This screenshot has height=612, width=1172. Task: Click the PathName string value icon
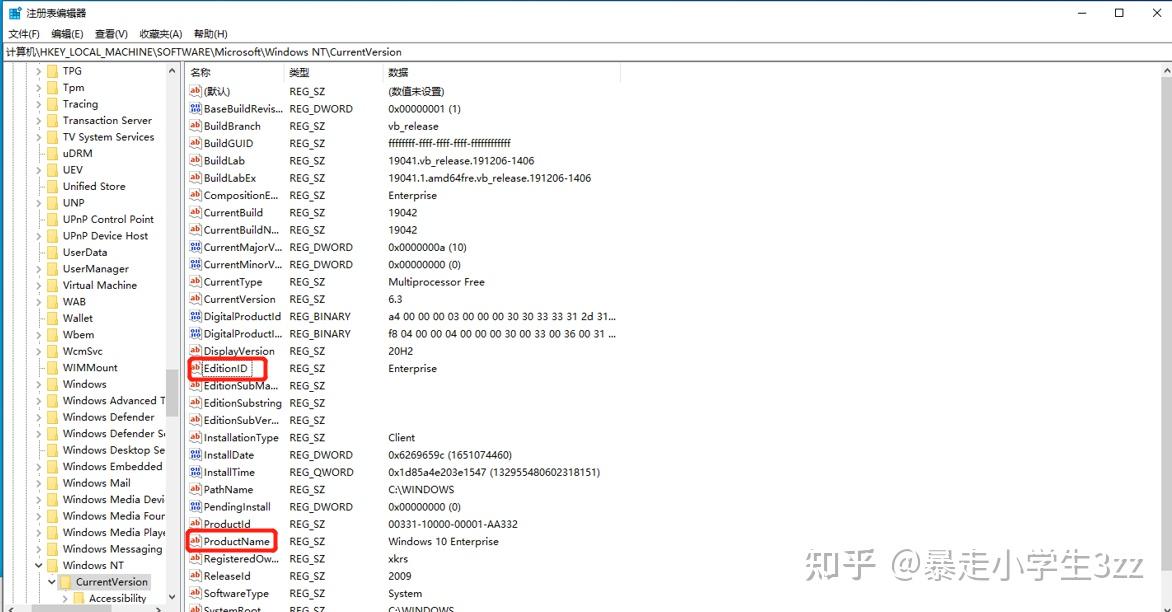tap(195, 489)
